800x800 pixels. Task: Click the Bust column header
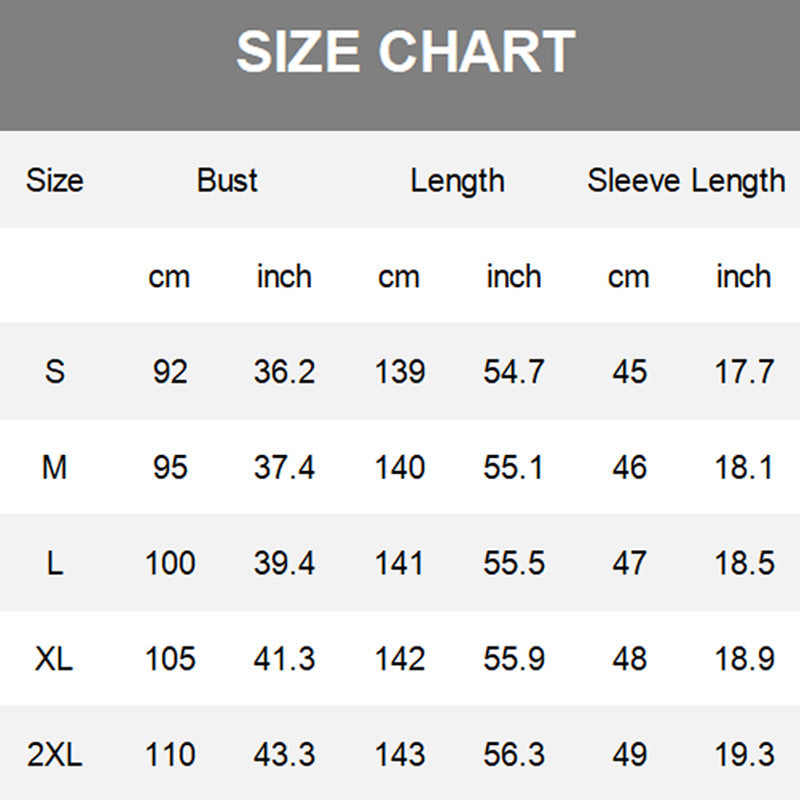point(227,181)
